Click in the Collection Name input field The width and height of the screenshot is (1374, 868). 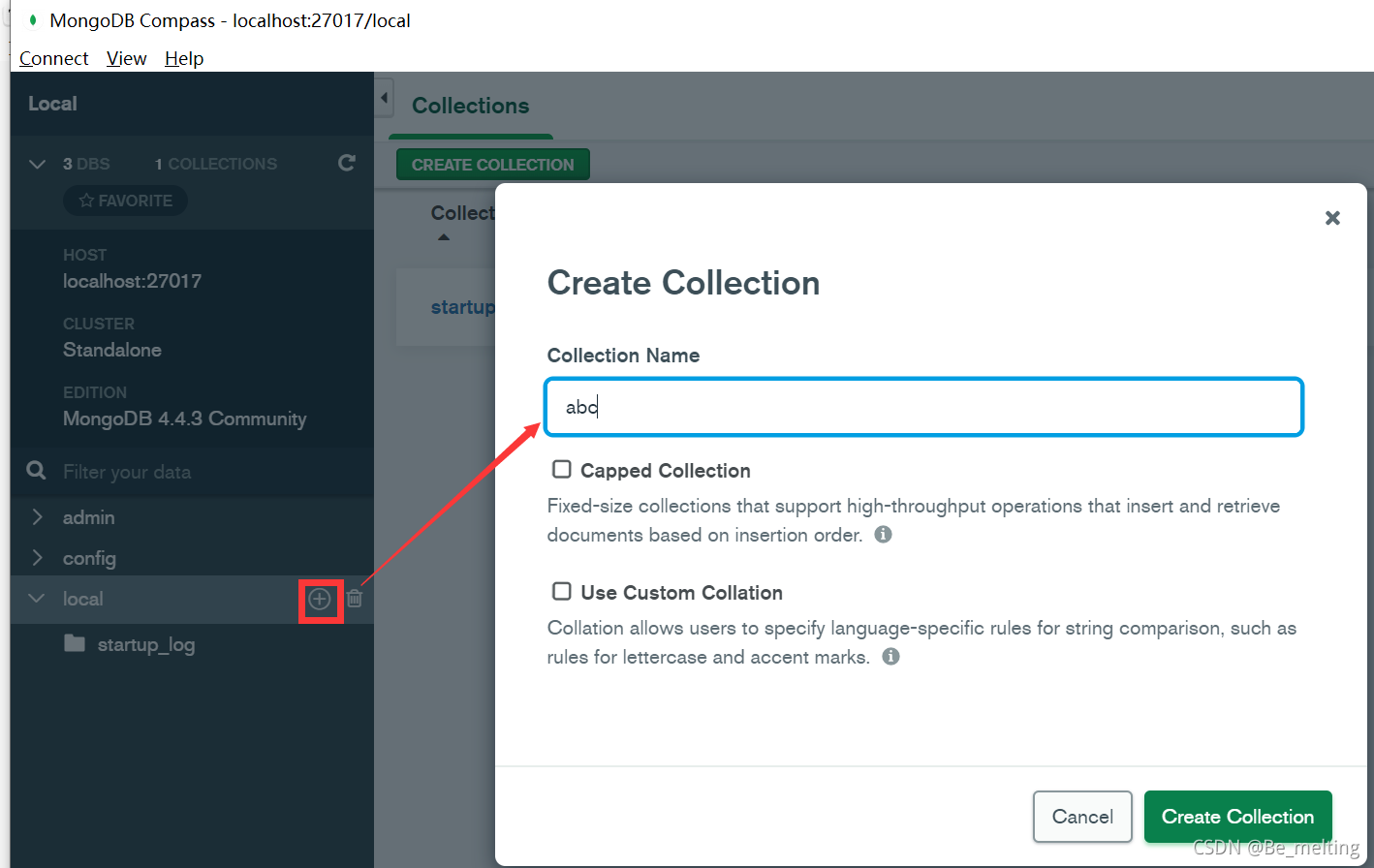point(923,407)
